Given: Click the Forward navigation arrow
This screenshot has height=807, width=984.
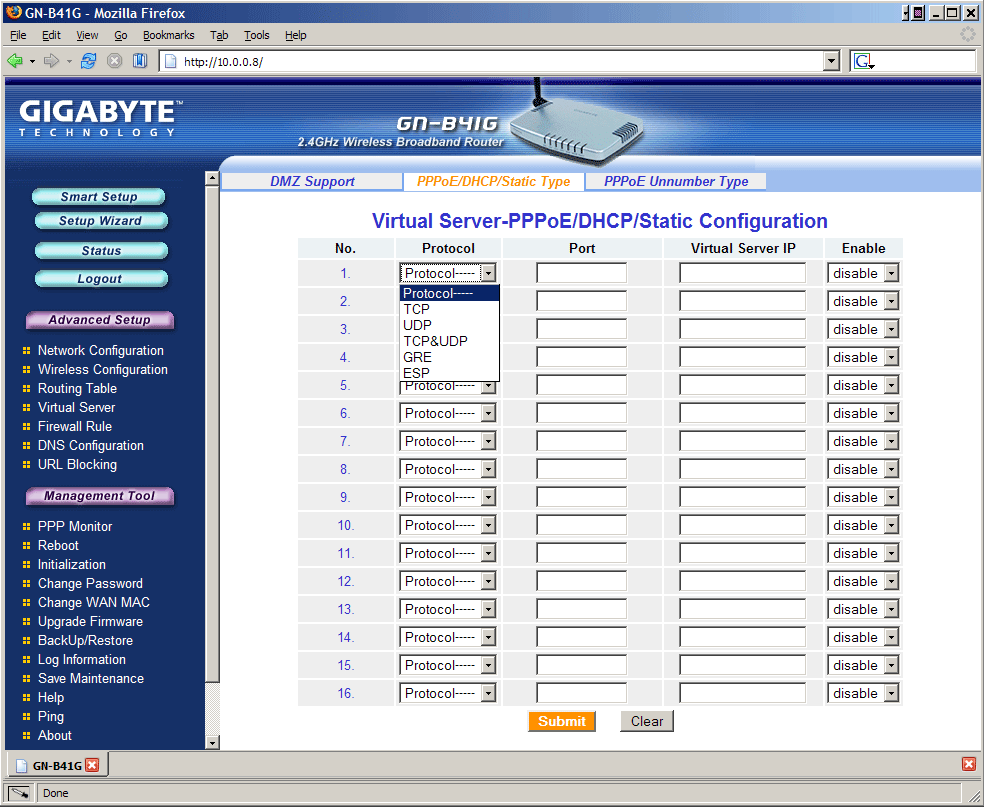Looking at the screenshot, I should 51,61.
